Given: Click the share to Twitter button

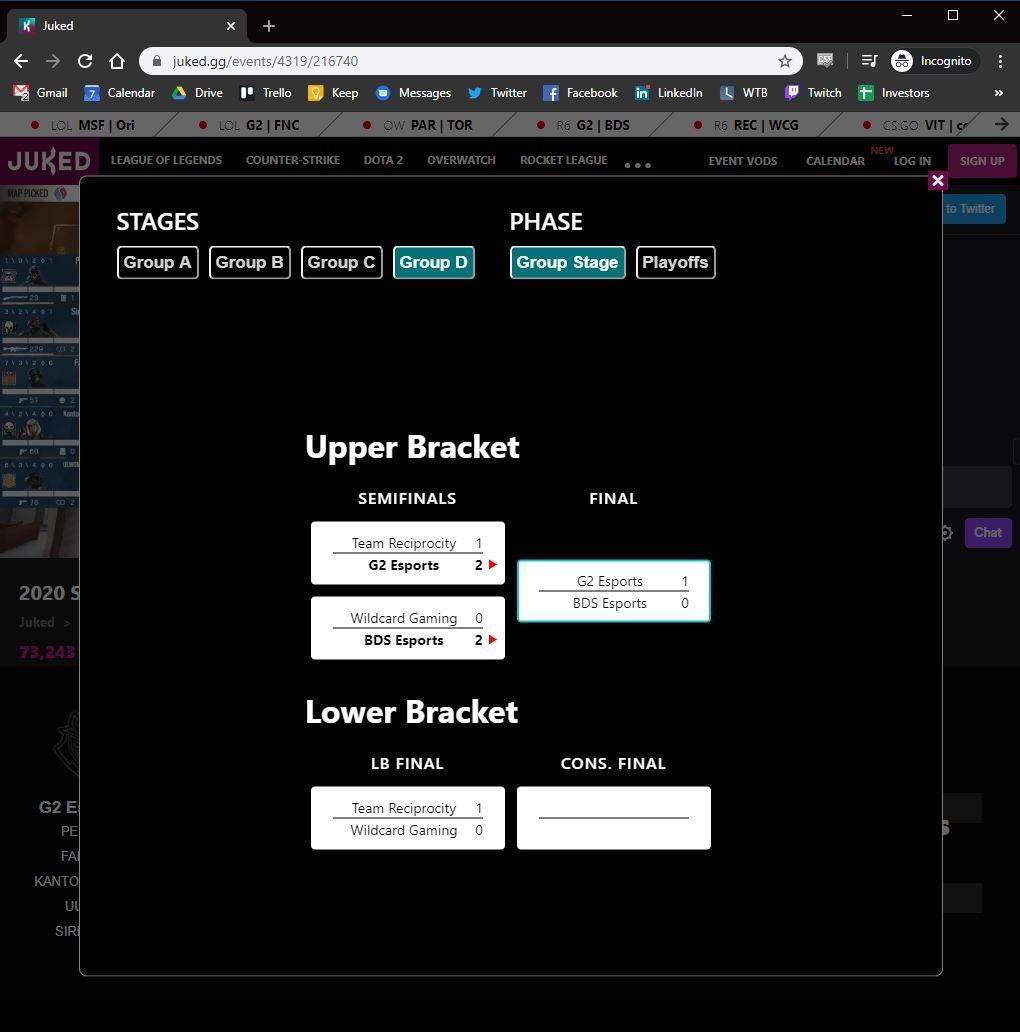Looking at the screenshot, I should 974,209.
